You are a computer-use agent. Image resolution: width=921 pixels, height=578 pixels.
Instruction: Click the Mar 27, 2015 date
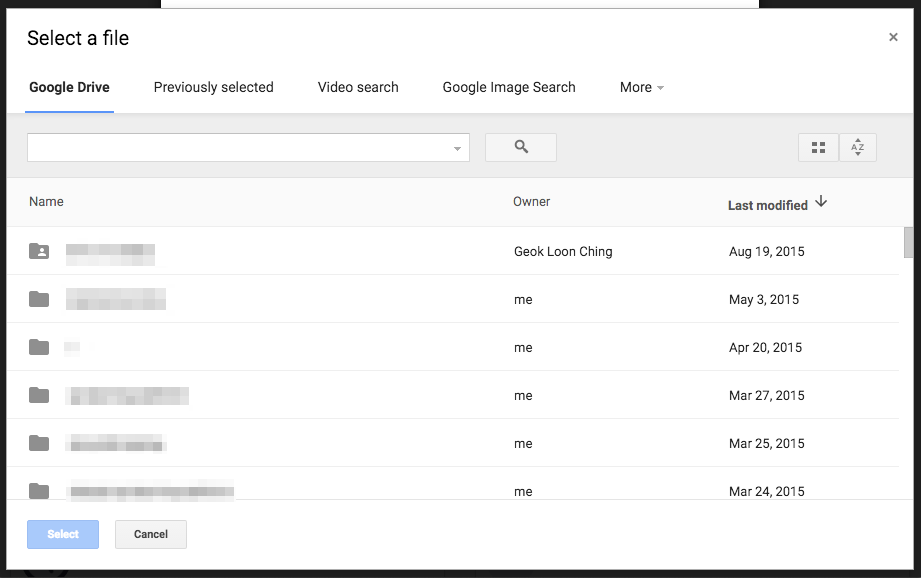[x=767, y=395]
